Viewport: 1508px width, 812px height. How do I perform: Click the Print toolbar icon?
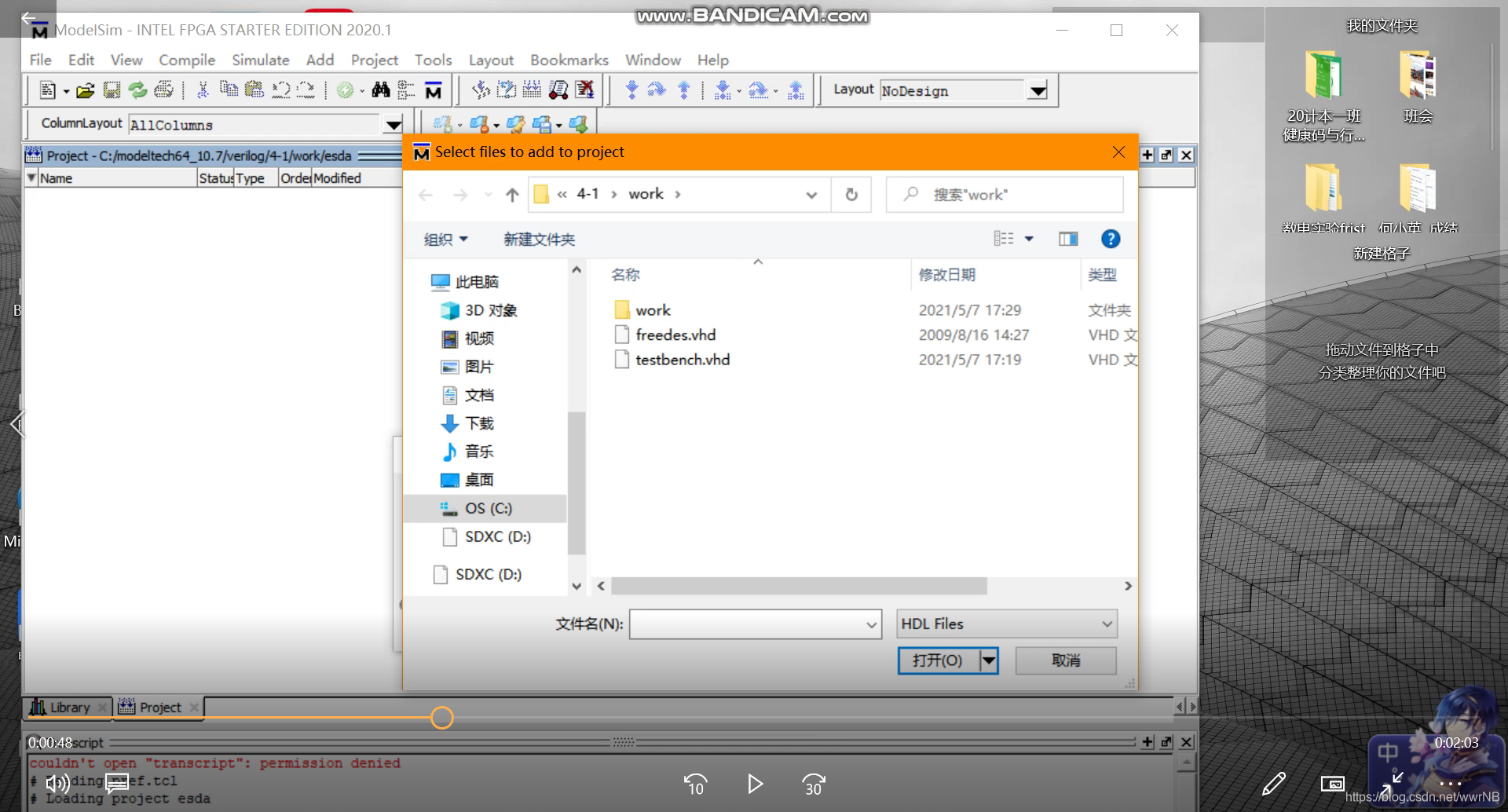click(x=163, y=90)
